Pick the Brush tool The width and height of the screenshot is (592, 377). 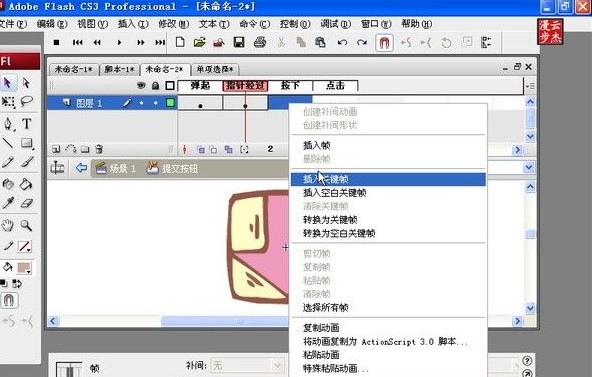coord(26,162)
